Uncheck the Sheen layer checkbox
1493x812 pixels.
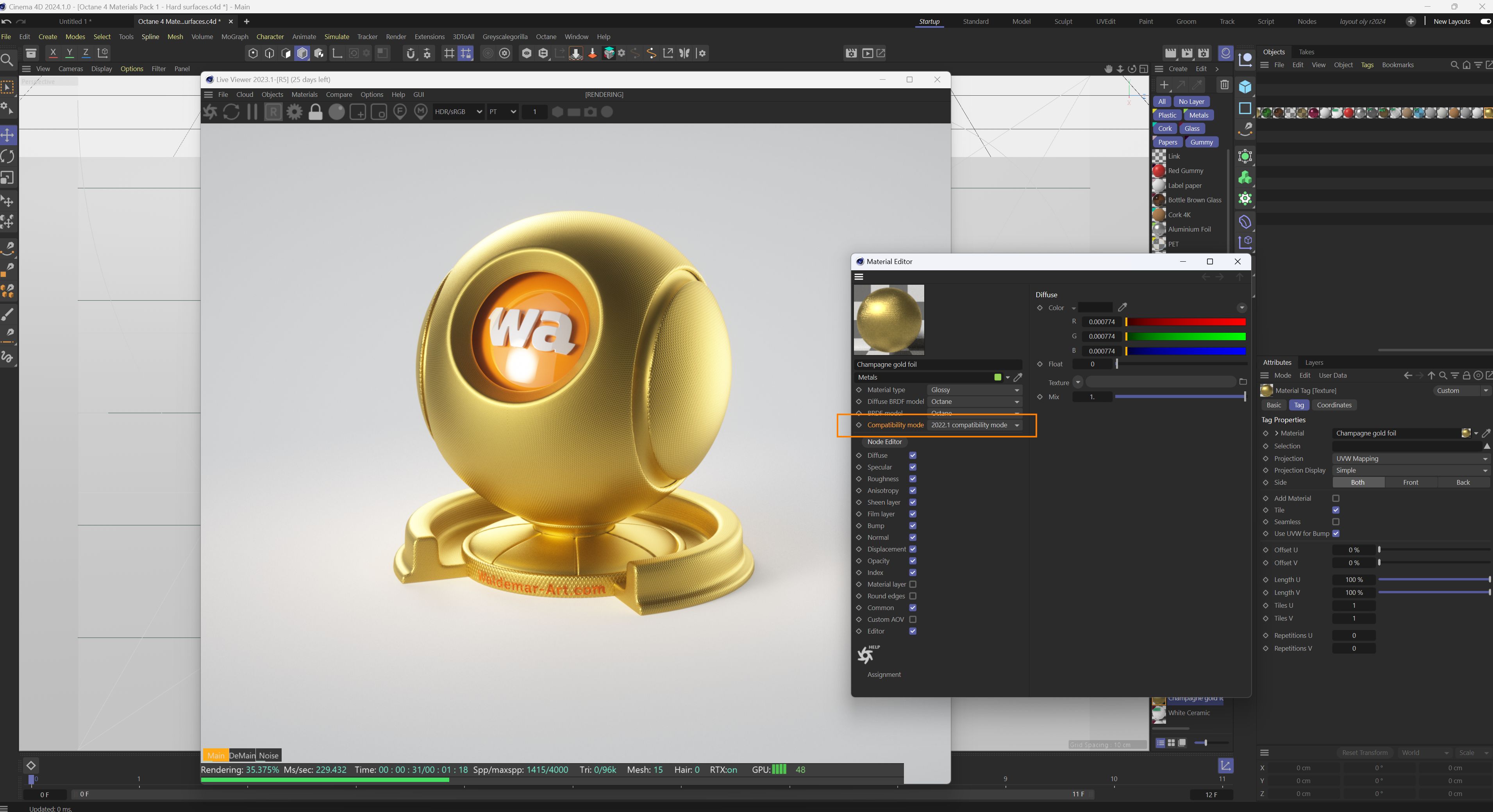(912, 503)
